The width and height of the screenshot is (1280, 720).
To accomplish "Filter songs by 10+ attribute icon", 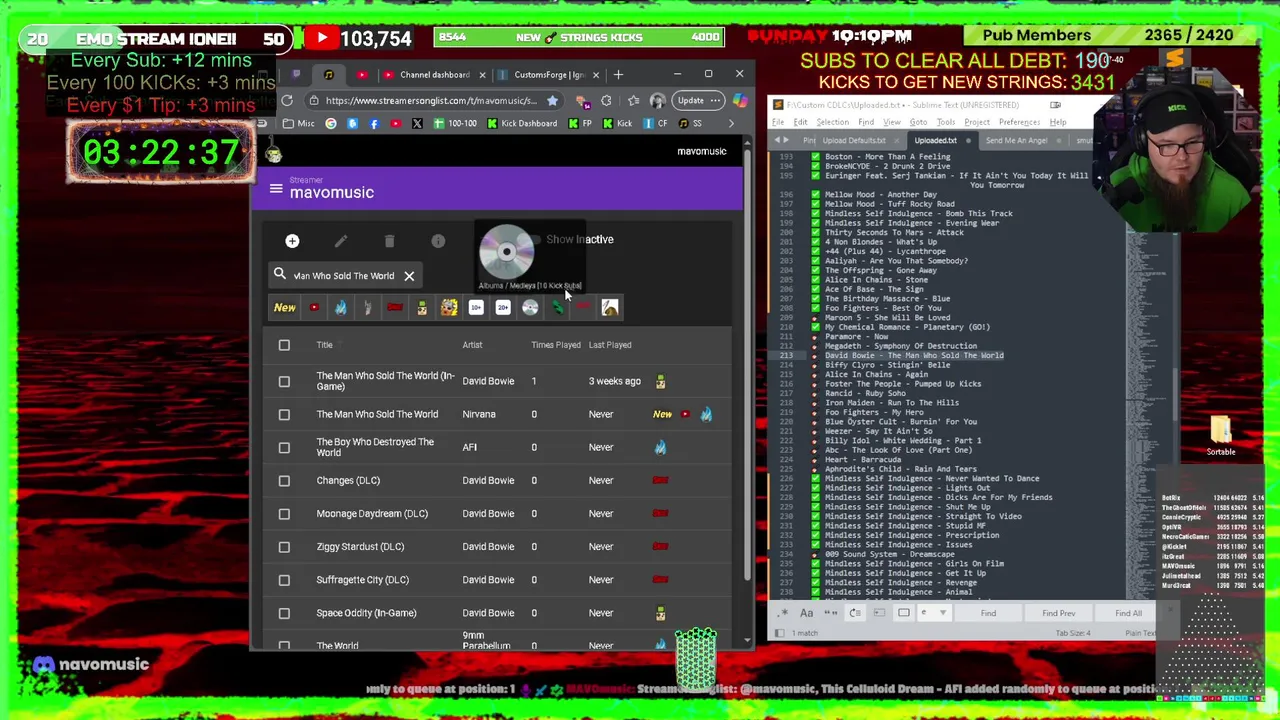I will point(476,308).
